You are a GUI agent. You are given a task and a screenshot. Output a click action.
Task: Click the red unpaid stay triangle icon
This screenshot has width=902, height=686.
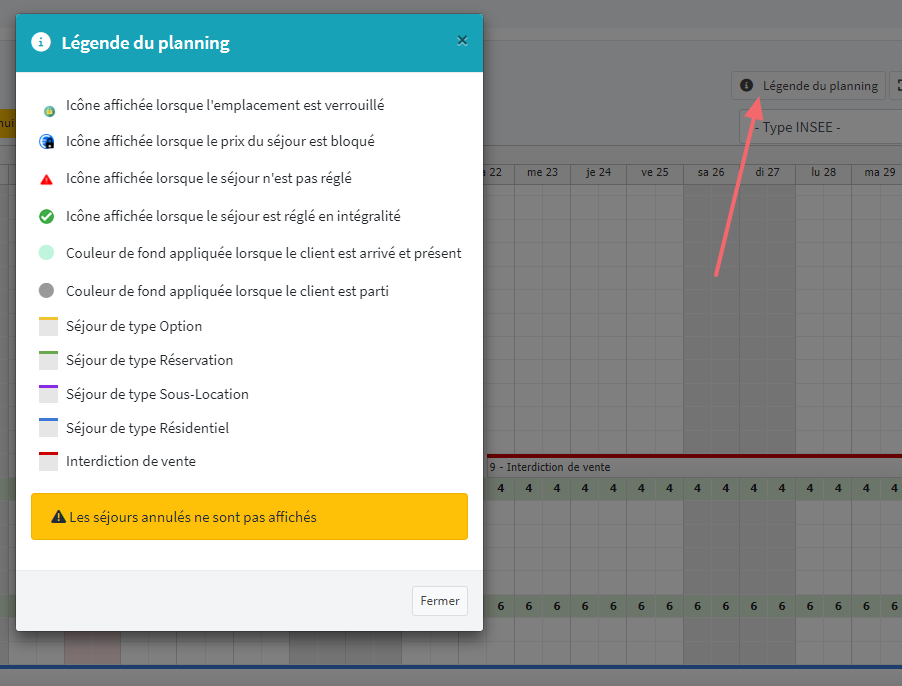pos(46,179)
